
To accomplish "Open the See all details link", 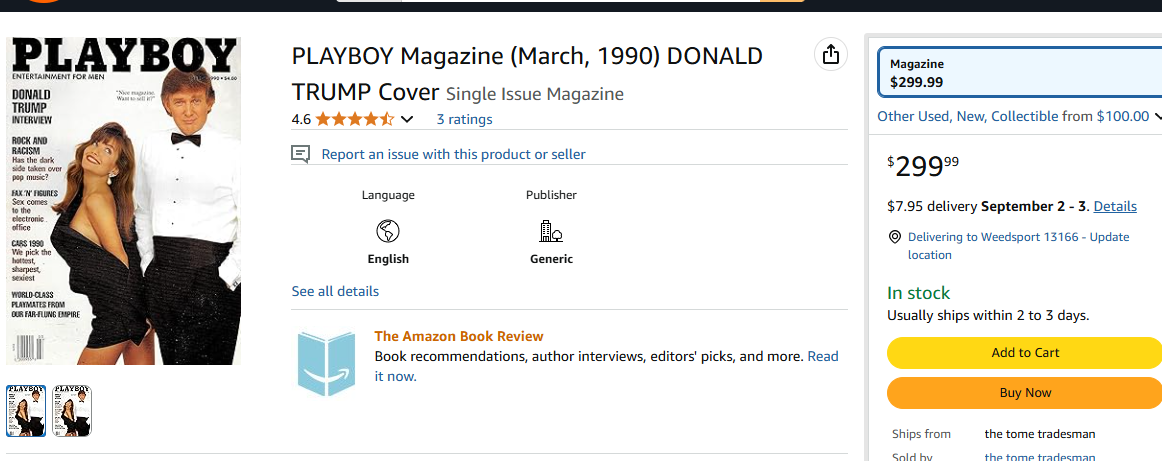I will coord(335,292).
